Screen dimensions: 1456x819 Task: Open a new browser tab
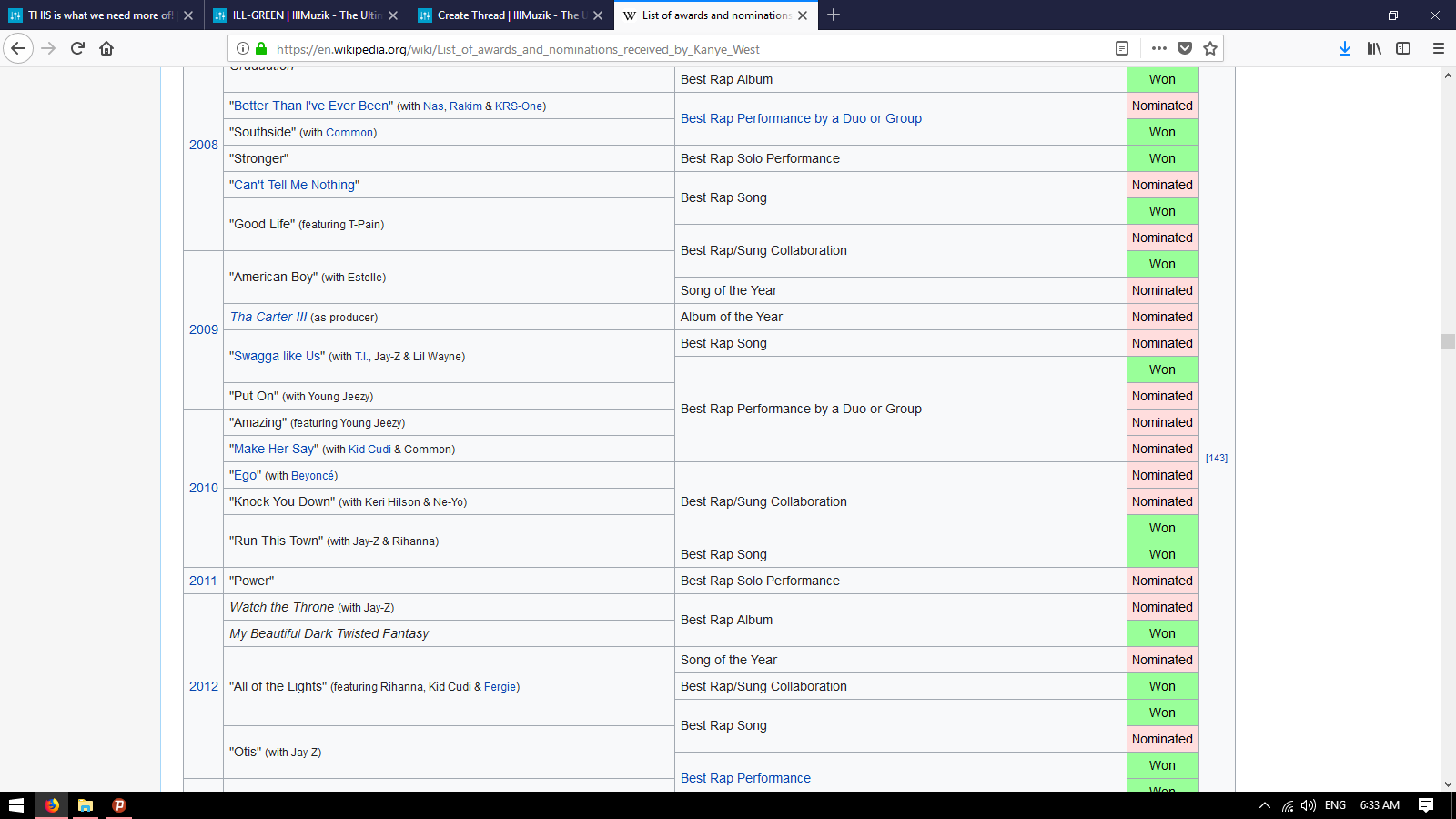click(834, 15)
